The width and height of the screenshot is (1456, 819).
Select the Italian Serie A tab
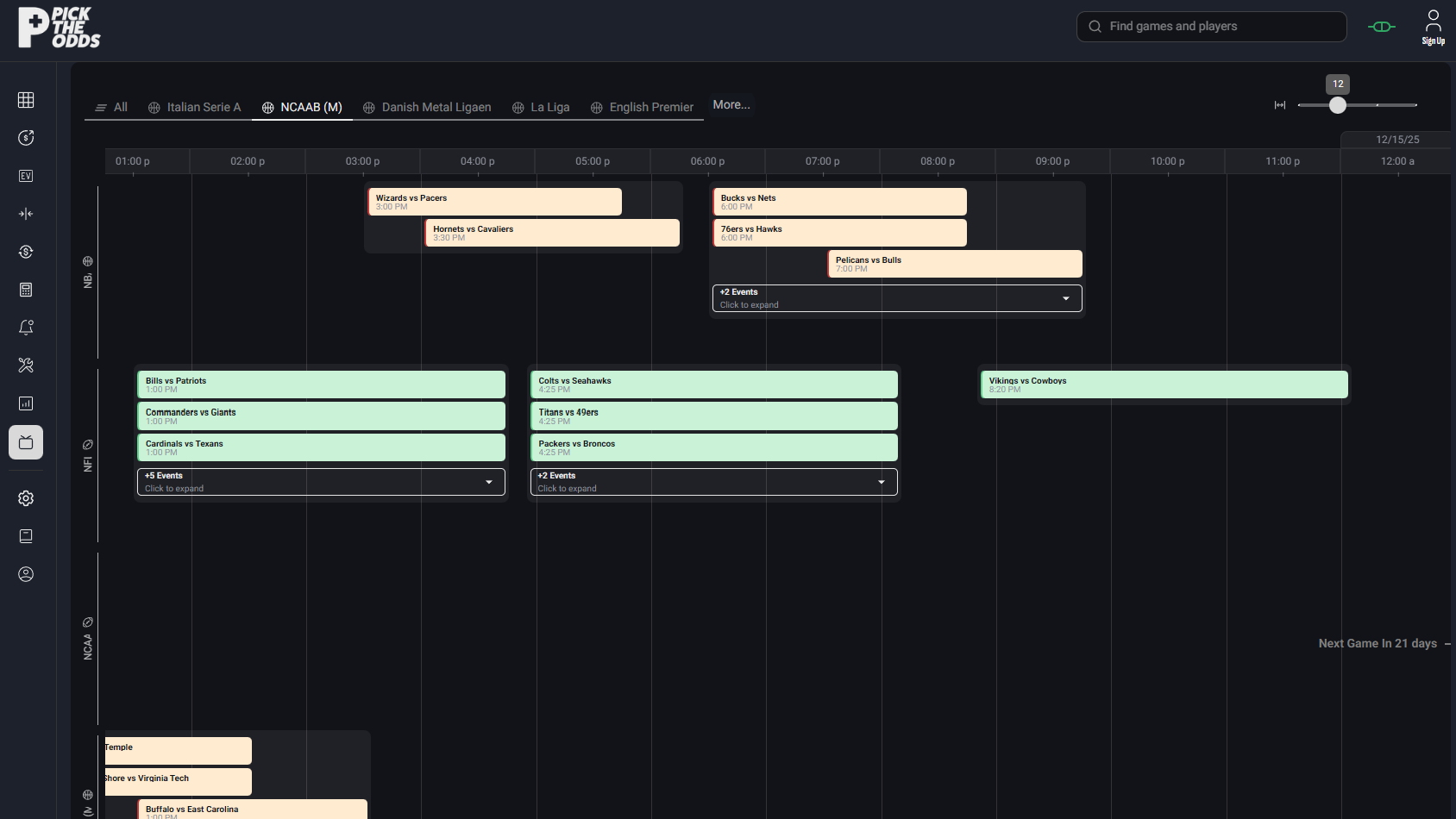point(195,107)
